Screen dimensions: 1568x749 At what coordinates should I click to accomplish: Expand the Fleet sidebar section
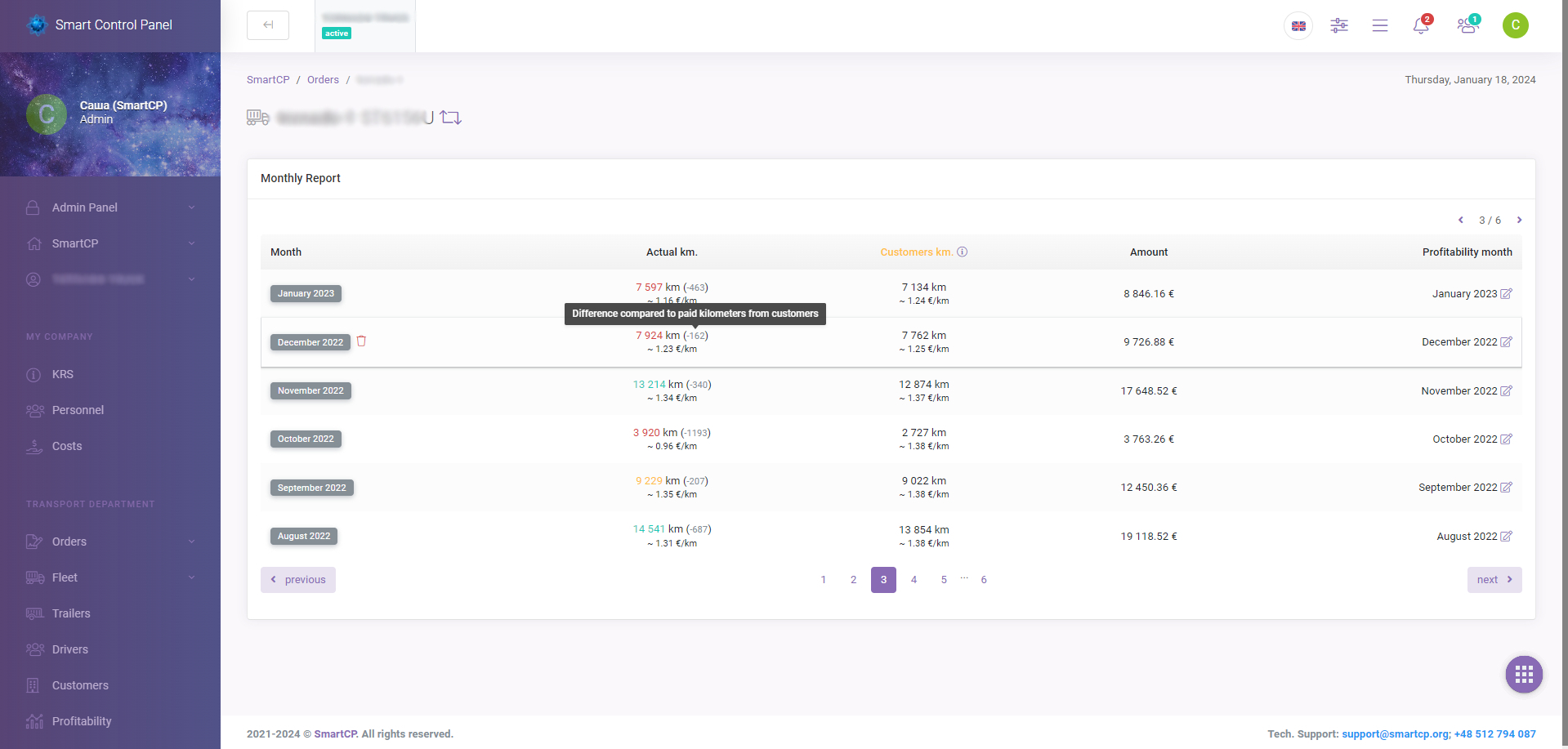point(110,577)
